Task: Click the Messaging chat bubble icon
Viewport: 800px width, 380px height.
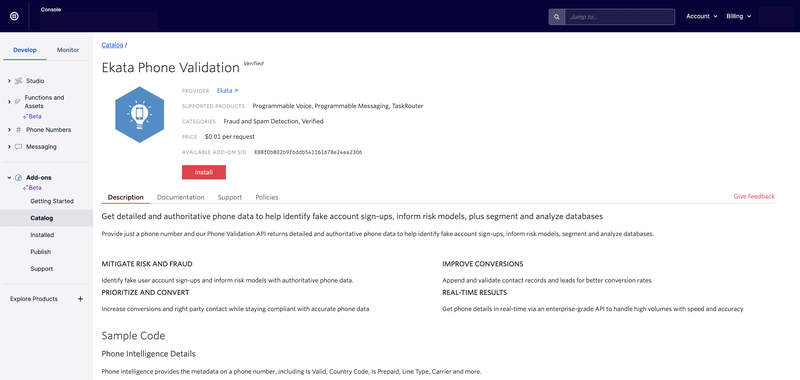Action: (19, 147)
